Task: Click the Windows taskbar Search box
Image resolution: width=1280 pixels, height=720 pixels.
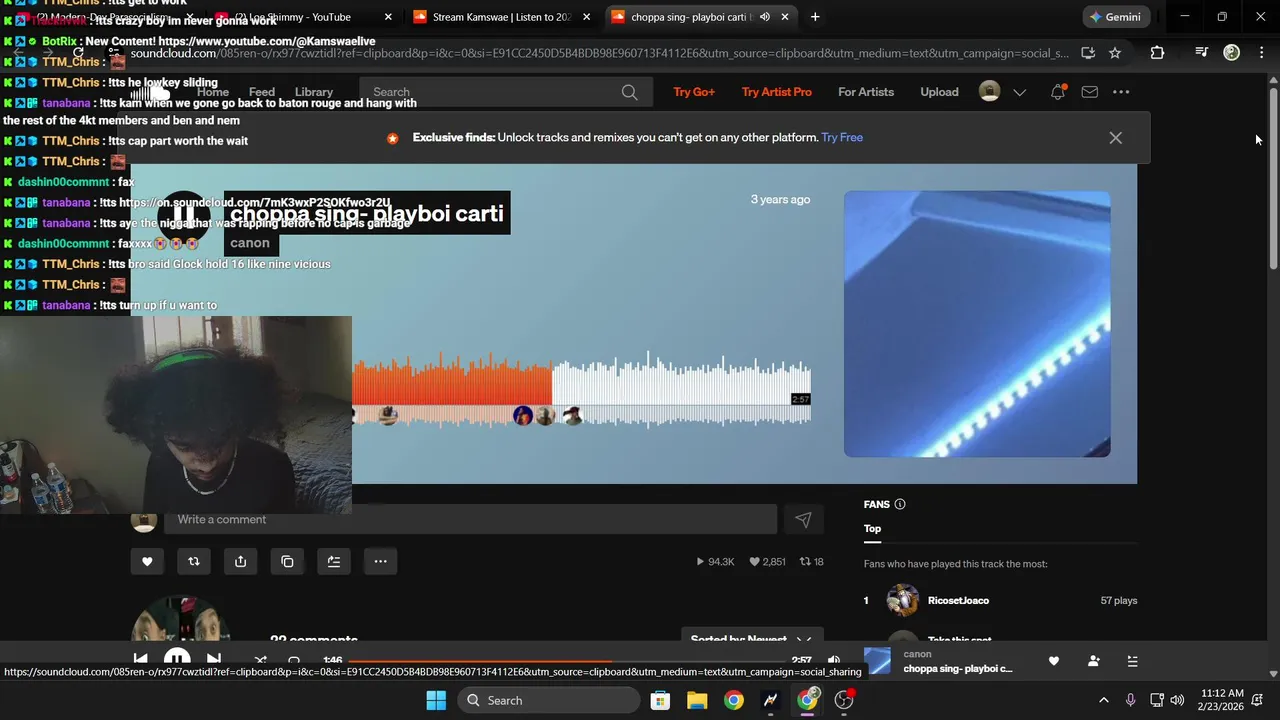Action: (549, 700)
